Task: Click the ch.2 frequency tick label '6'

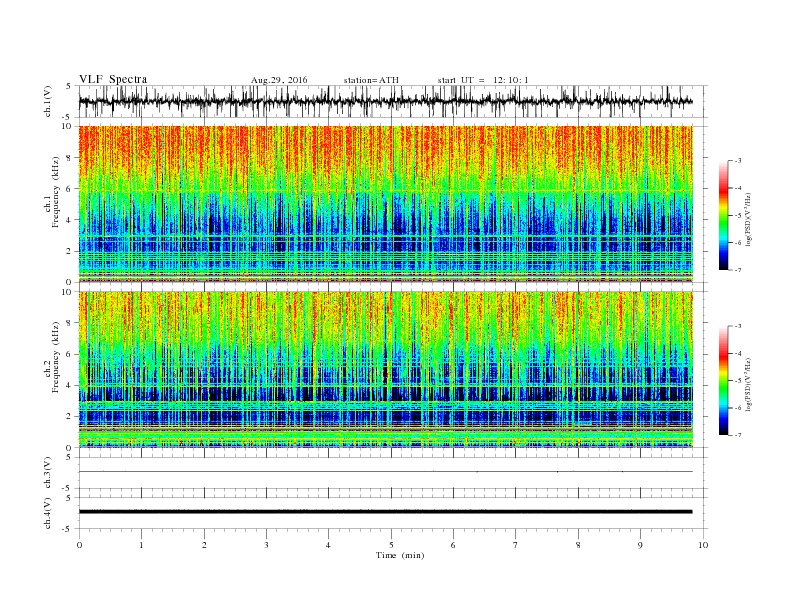Action: pyautogui.click(x=70, y=354)
